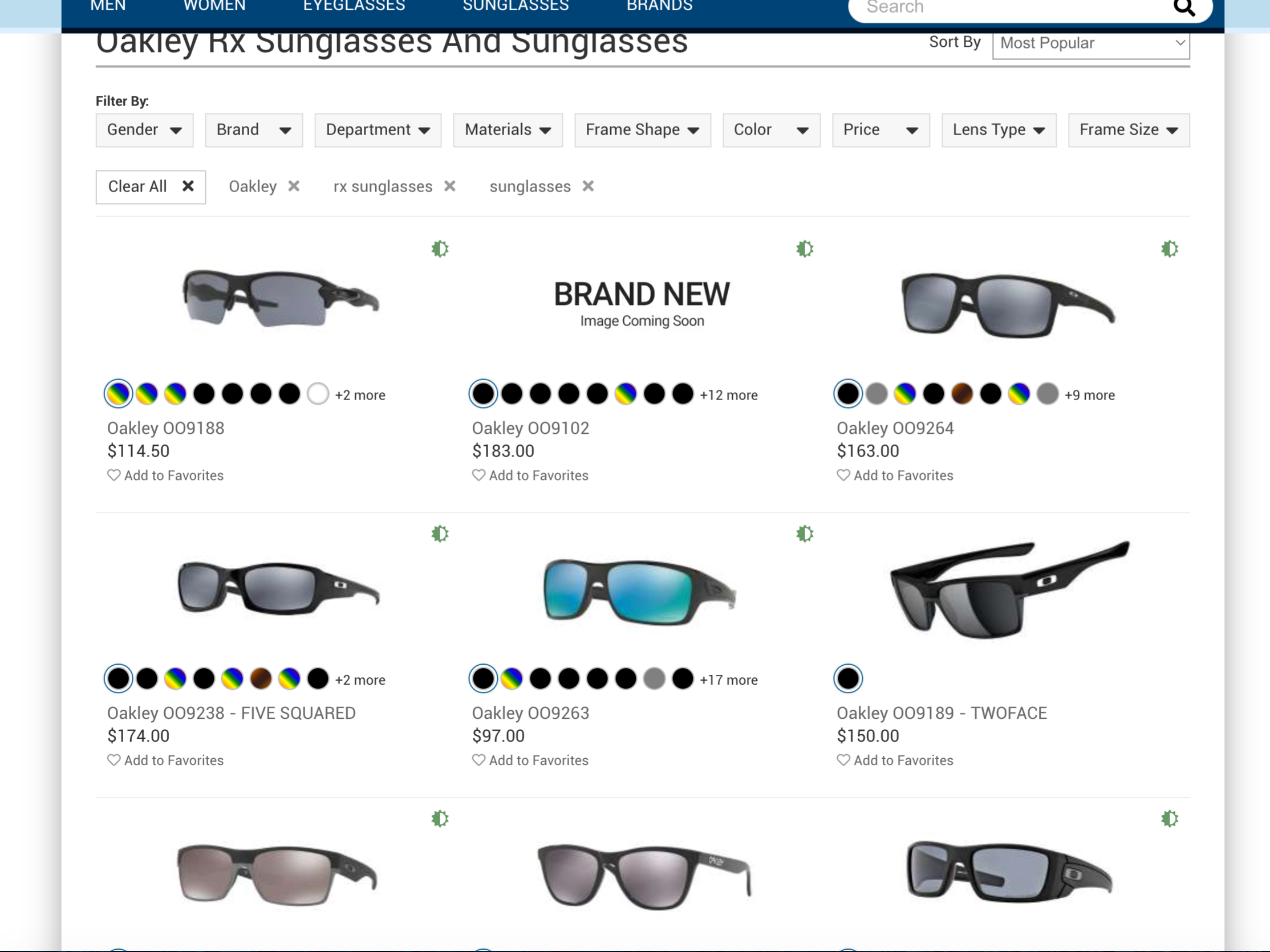Screen dimensions: 1270x952
Task: Open the OO9238 Five Squared image
Action: pyautogui.click(x=278, y=588)
